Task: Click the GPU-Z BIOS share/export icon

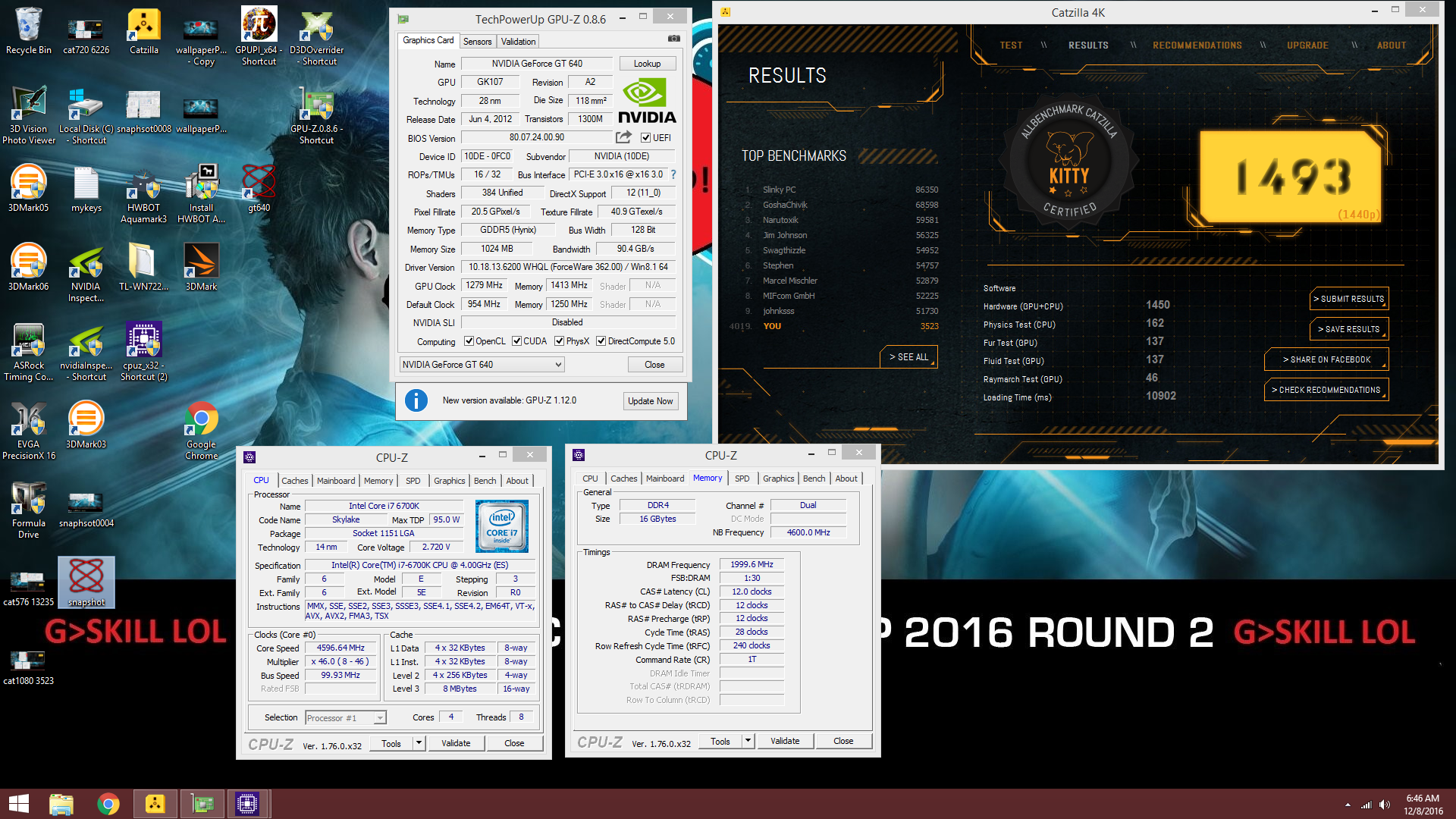Action: click(623, 137)
